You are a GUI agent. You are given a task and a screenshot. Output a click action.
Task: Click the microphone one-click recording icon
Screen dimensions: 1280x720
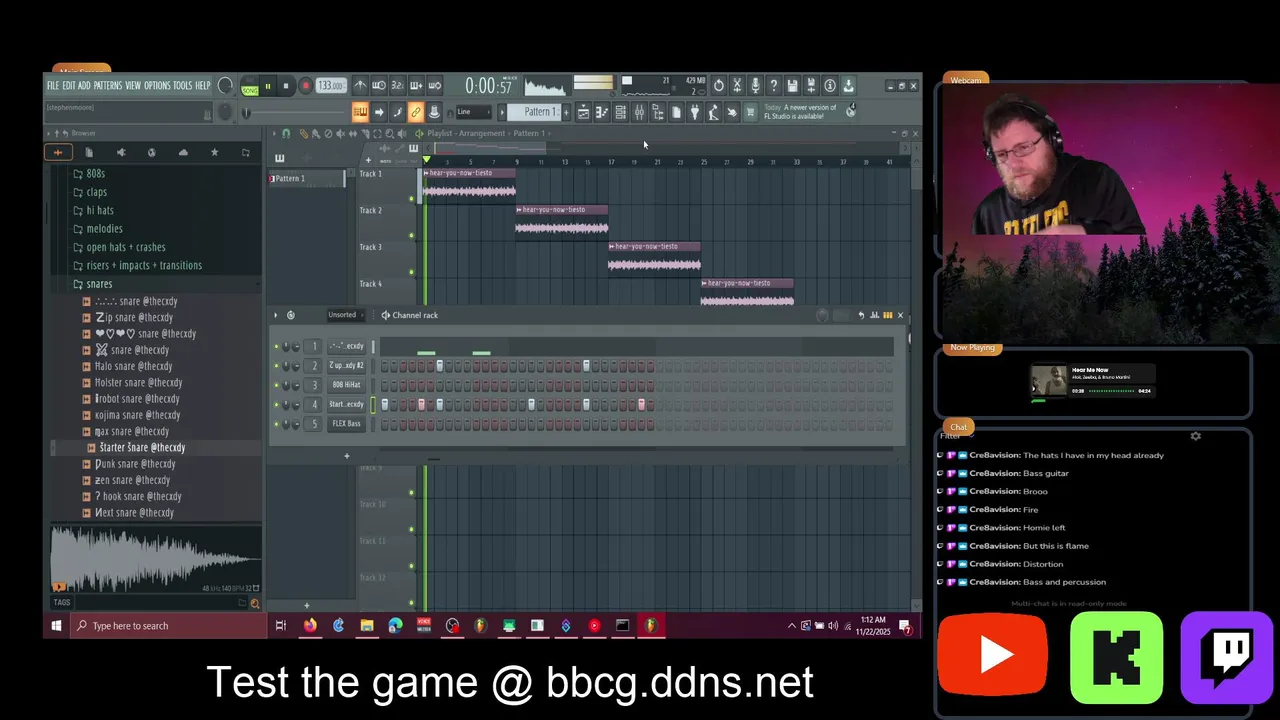(x=756, y=86)
